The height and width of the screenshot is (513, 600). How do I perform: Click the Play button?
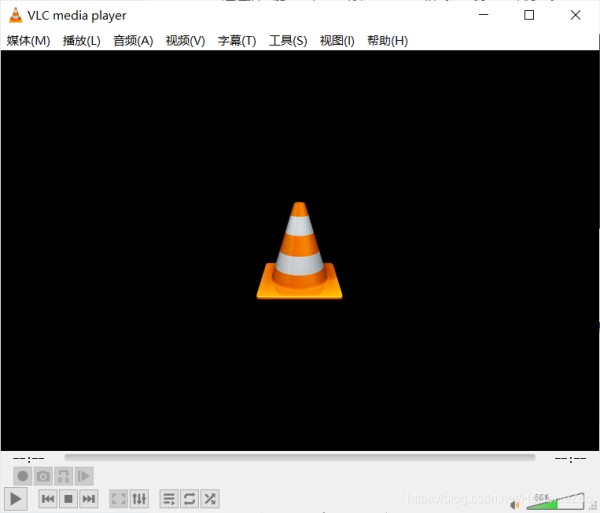pyautogui.click(x=15, y=499)
